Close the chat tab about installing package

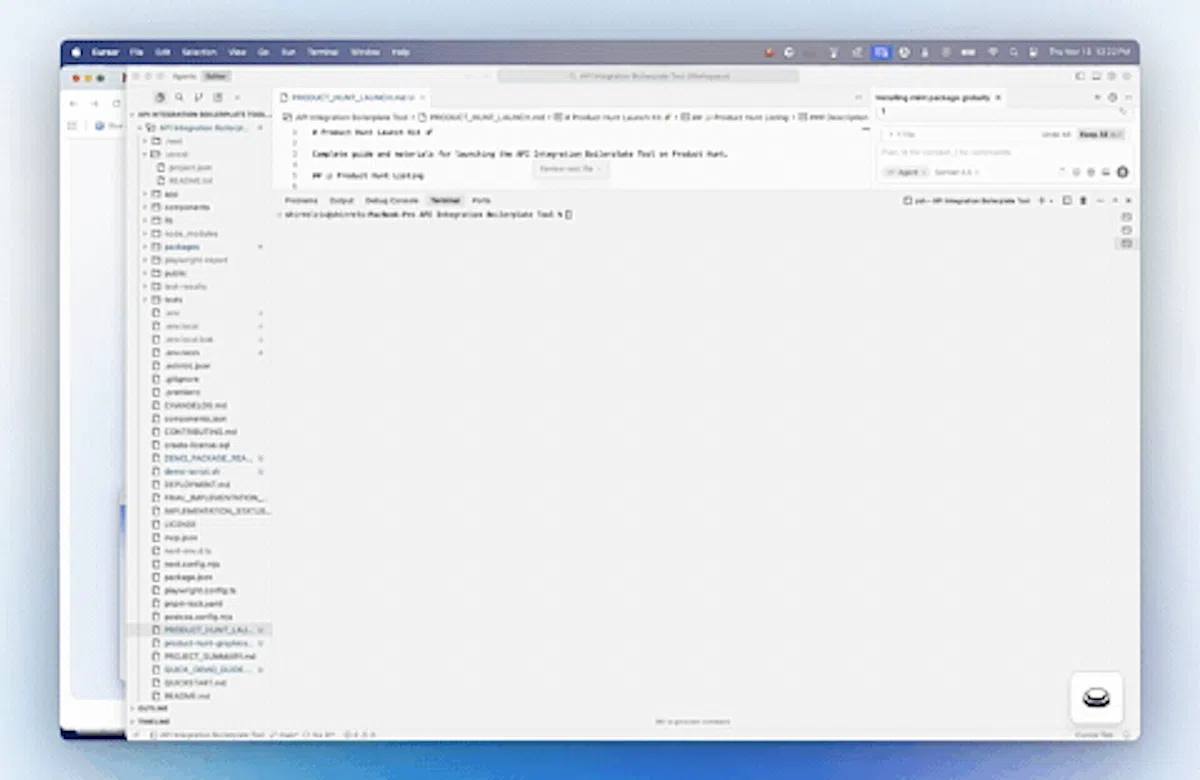click(x=997, y=97)
